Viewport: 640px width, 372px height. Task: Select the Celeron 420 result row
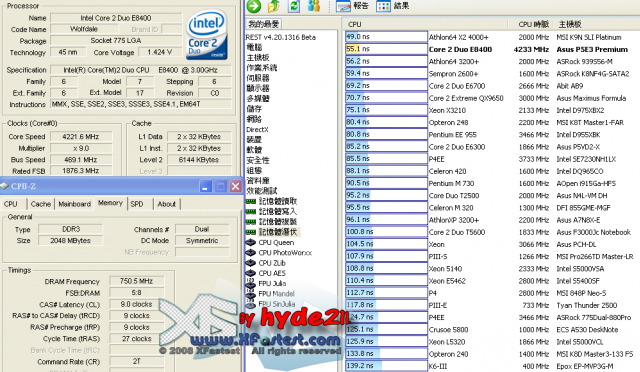(492, 171)
